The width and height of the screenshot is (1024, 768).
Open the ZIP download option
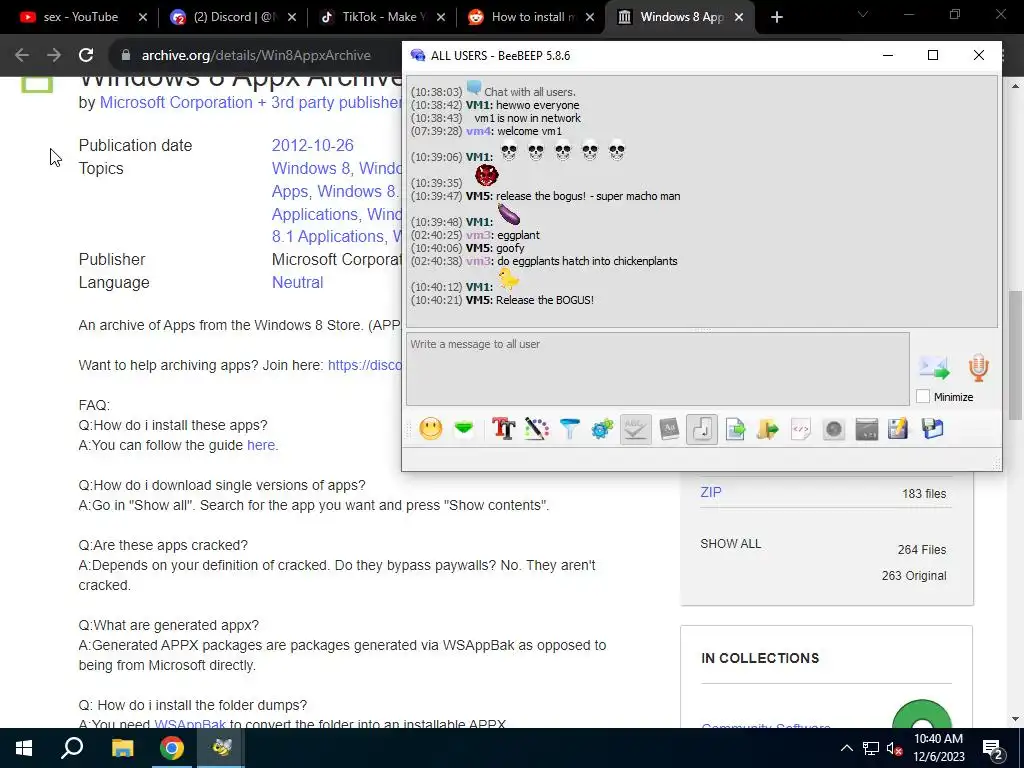[711, 492]
